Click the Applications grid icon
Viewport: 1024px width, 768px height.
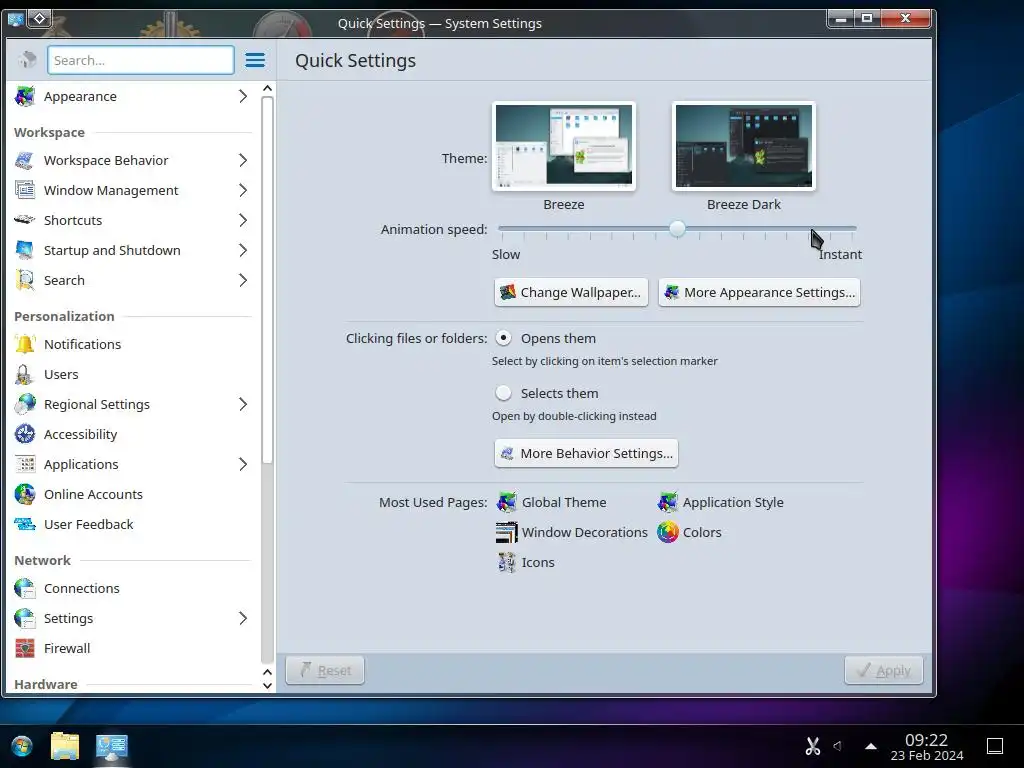25,464
